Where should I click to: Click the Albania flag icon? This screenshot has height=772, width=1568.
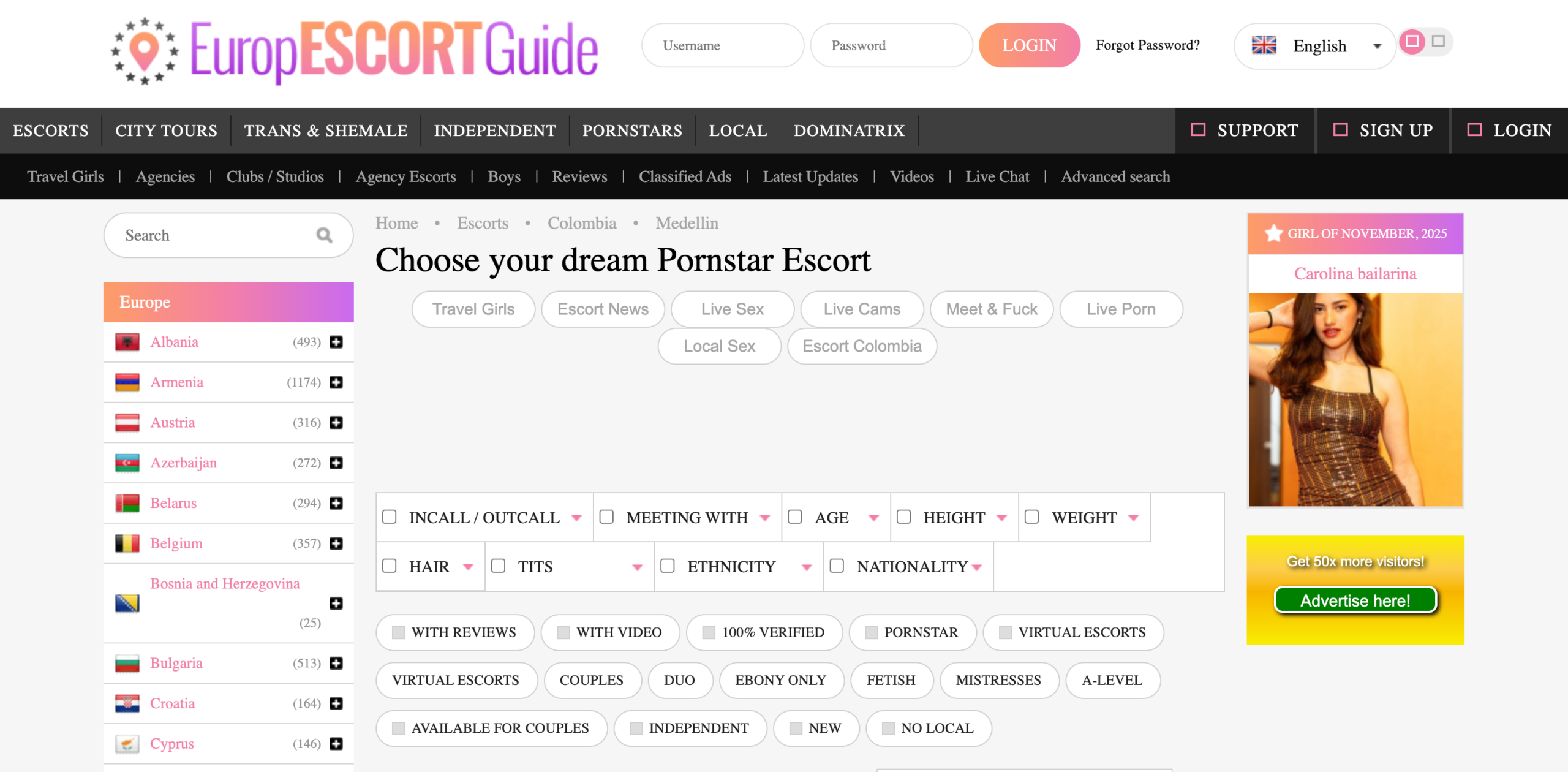pos(128,341)
